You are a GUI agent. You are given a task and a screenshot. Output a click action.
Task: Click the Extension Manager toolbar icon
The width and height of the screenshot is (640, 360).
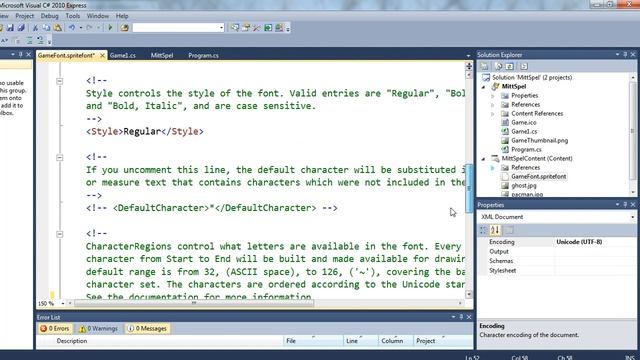[279, 28]
